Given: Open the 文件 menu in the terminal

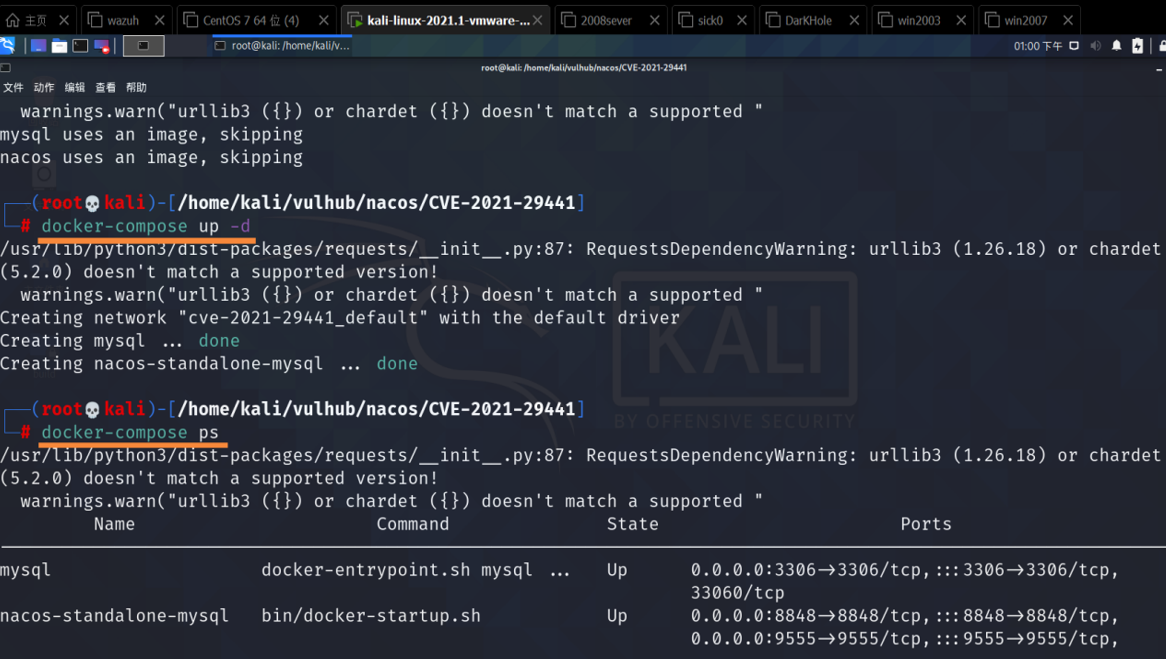Looking at the screenshot, I should (13, 88).
